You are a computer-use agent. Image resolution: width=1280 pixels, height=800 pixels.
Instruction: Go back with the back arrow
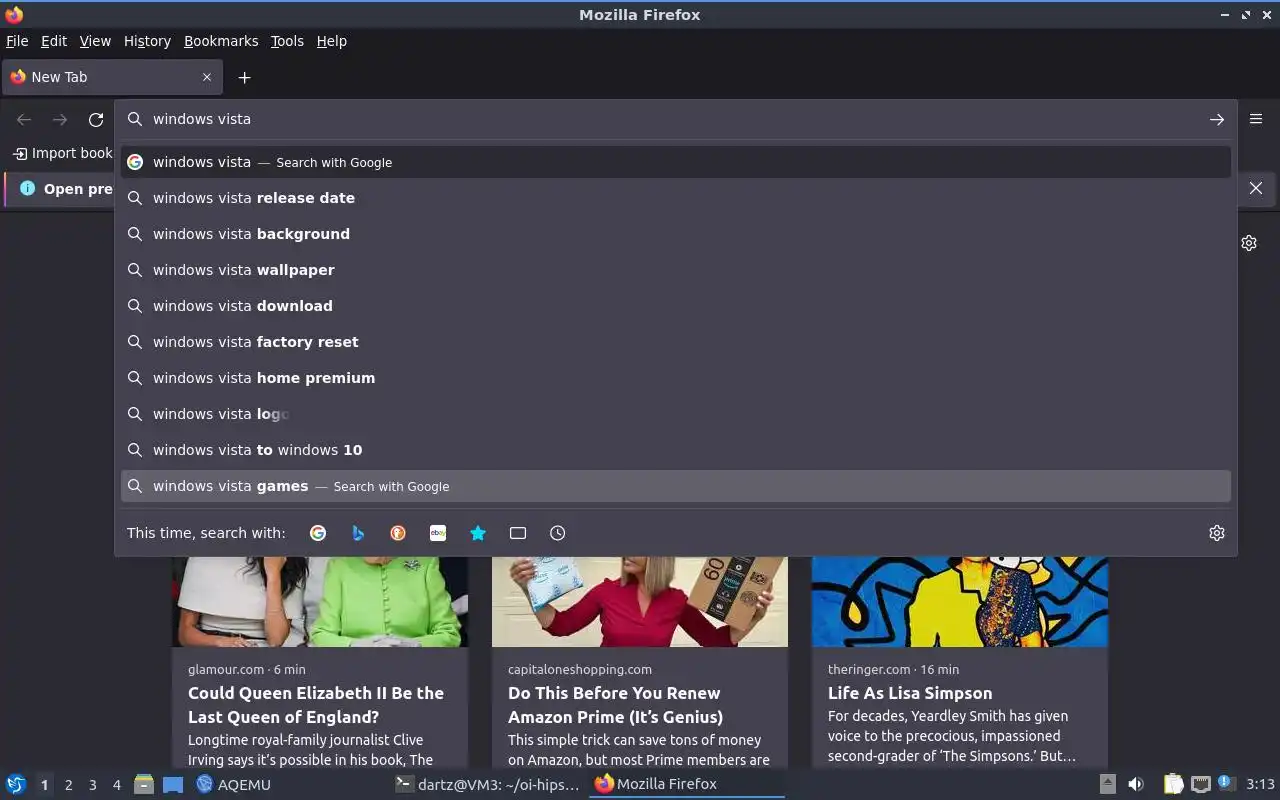point(24,119)
